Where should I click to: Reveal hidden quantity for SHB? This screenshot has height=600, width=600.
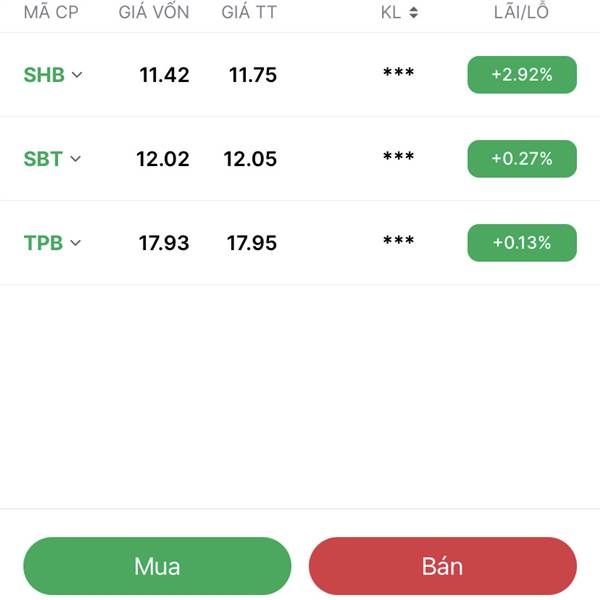(x=398, y=73)
